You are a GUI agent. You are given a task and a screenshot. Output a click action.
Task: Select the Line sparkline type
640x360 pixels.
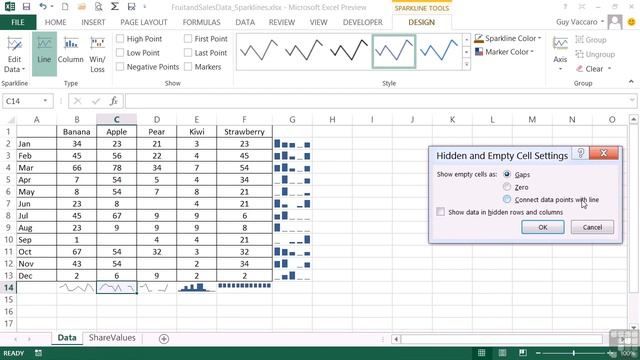44,54
